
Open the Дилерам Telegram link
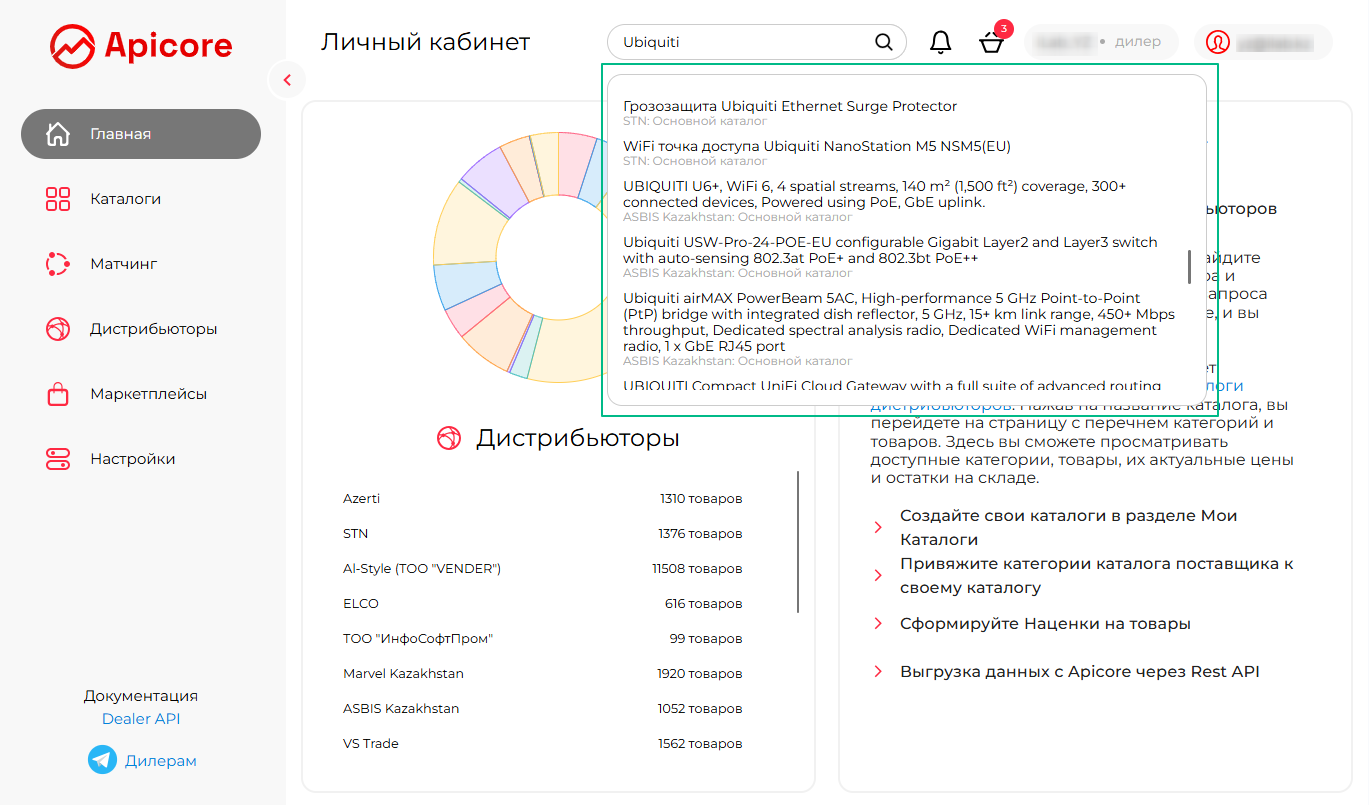(160, 761)
